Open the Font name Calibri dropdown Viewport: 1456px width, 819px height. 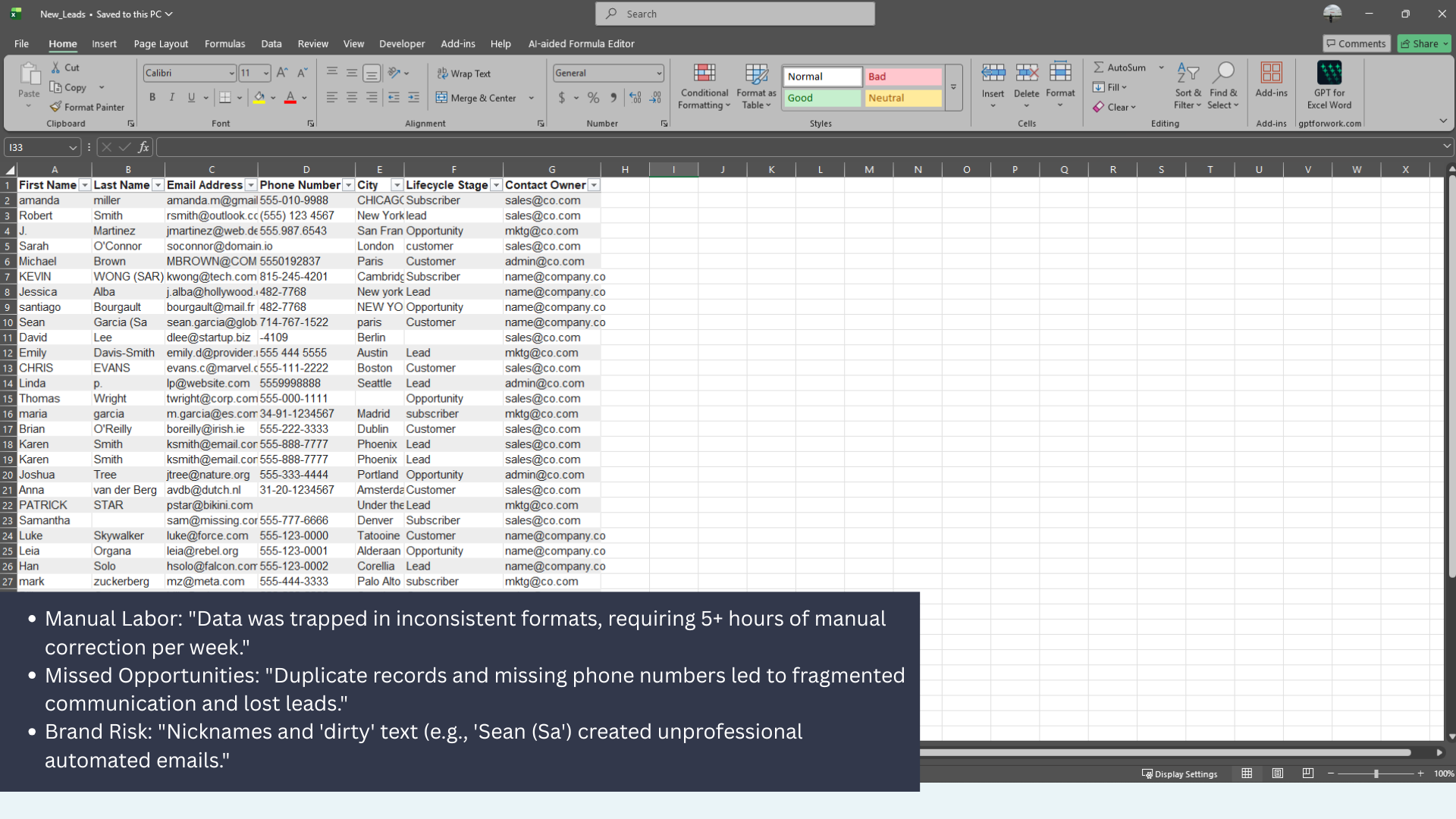tap(231, 73)
